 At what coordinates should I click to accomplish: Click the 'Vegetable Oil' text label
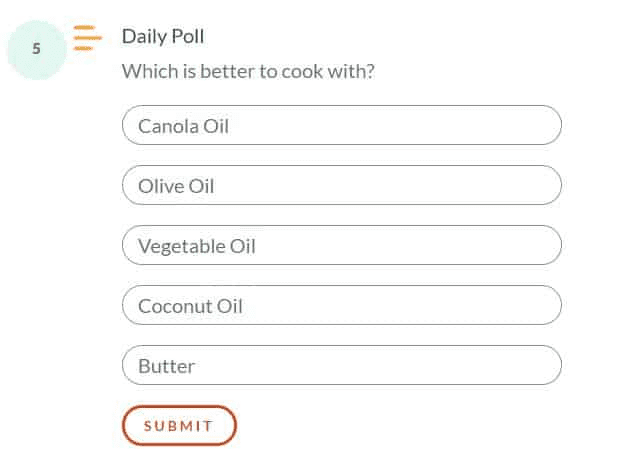[197, 246]
